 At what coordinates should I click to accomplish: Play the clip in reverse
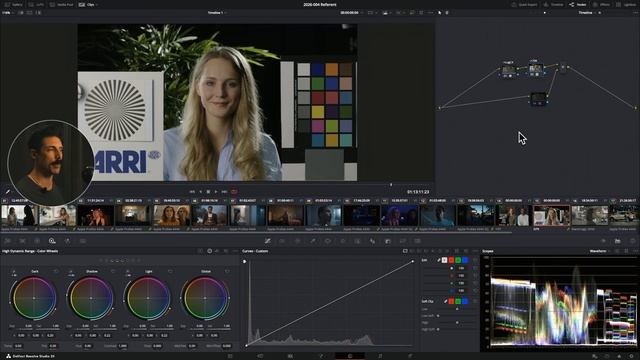(x=200, y=191)
